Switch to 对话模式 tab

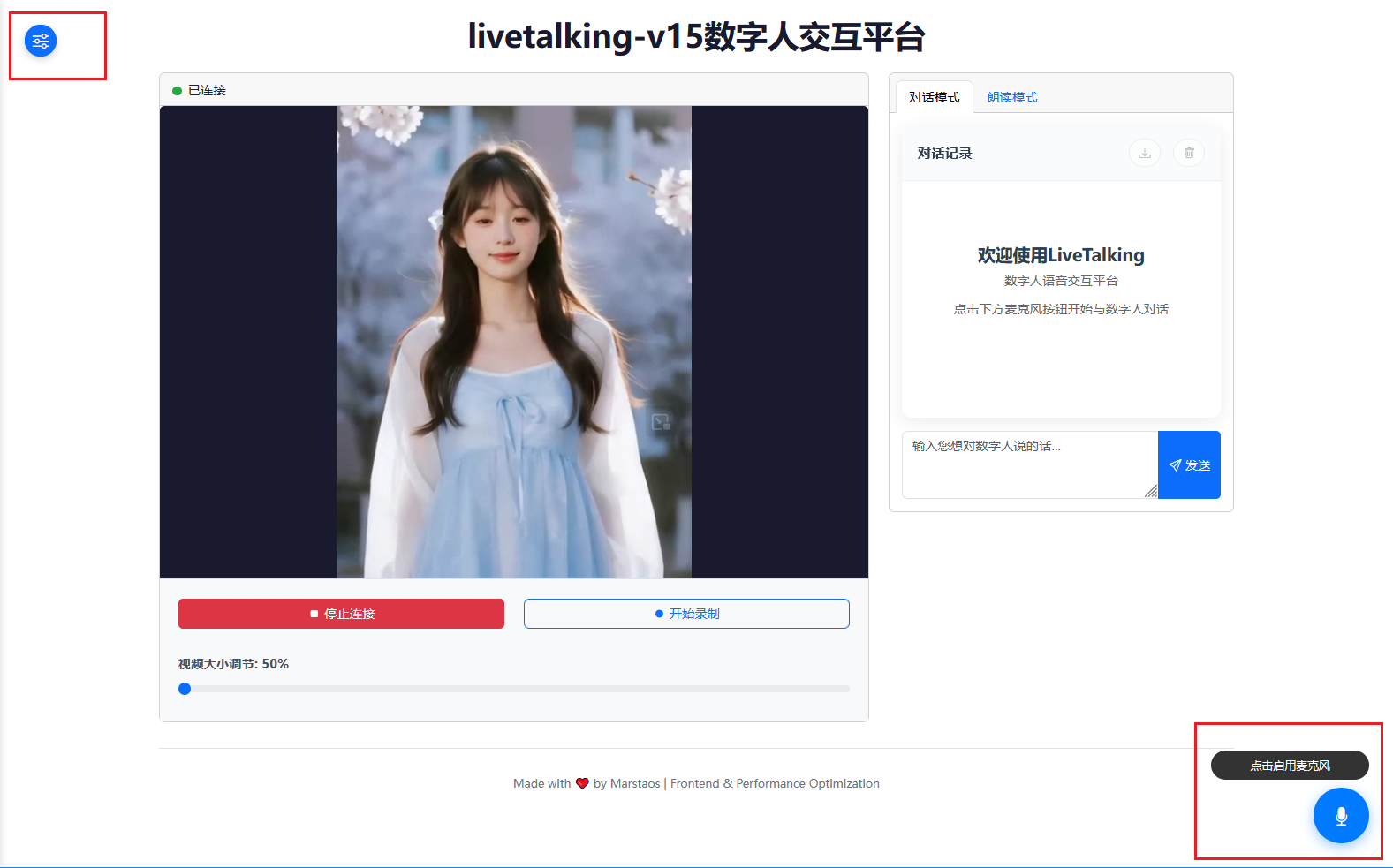(x=934, y=97)
